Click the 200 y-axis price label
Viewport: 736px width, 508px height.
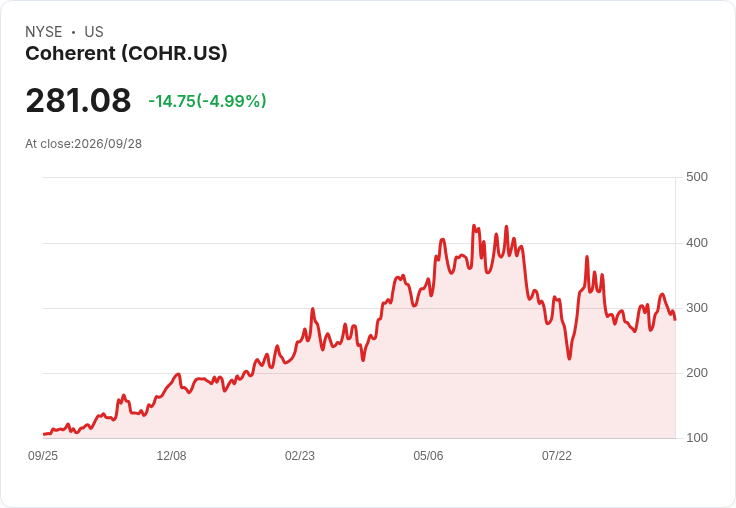[697, 373]
